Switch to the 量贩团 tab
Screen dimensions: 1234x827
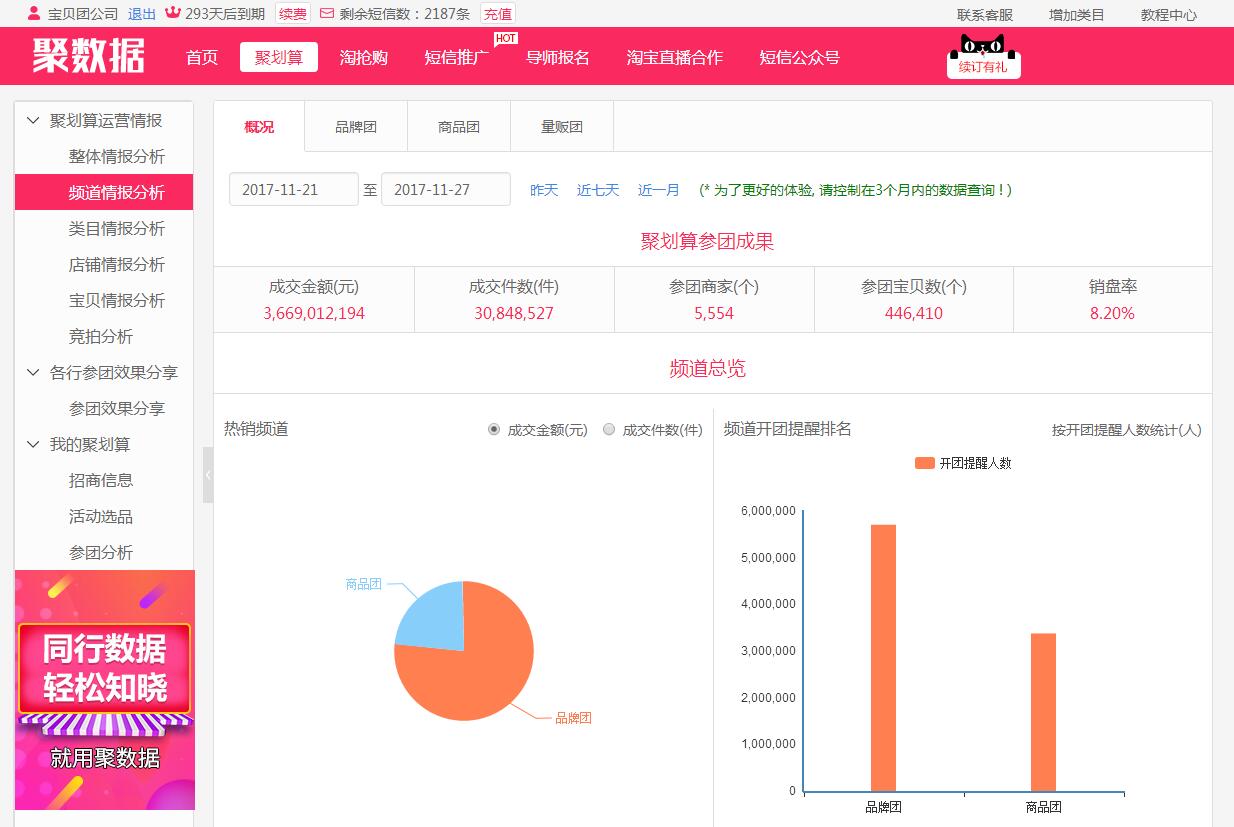coord(562,127)
